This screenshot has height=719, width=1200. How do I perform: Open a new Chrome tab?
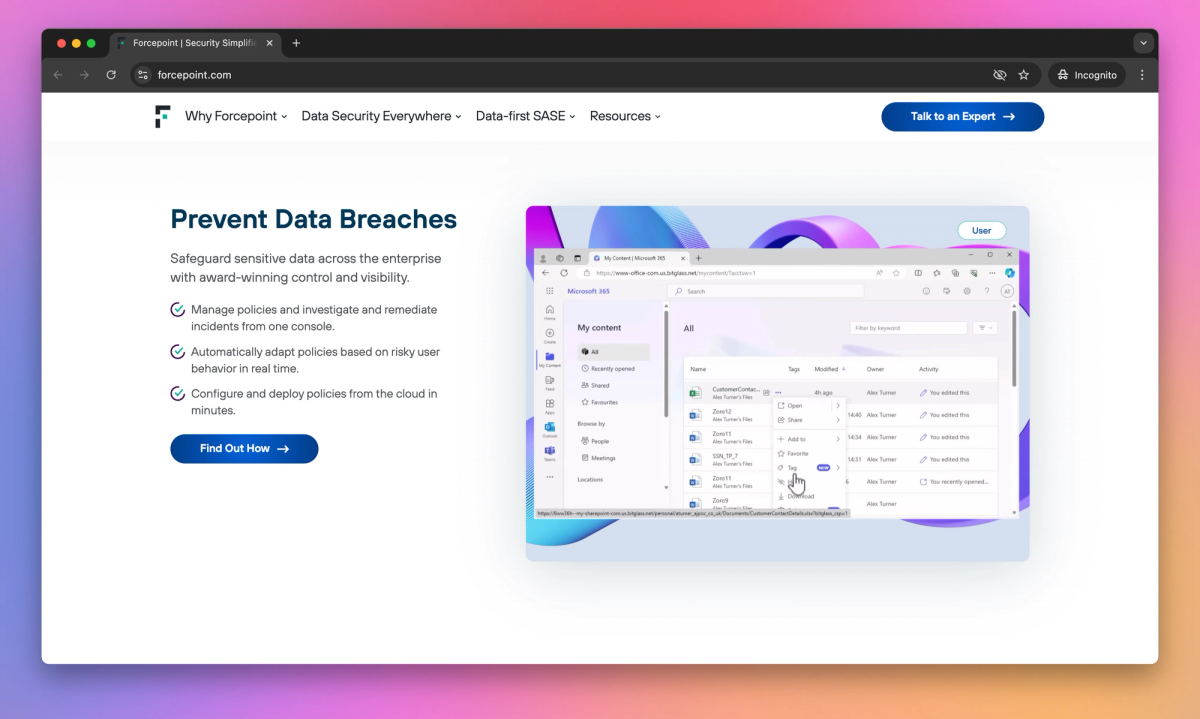pos(296,43)
